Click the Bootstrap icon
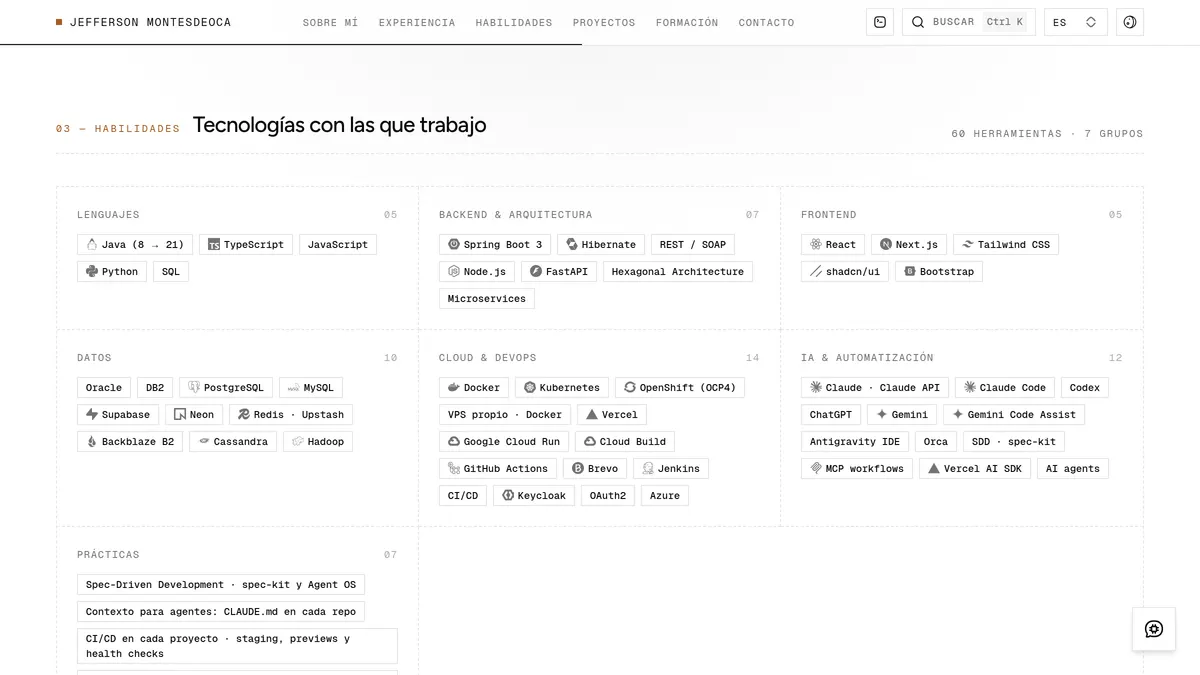1200x675 pixels. (910, 271)
